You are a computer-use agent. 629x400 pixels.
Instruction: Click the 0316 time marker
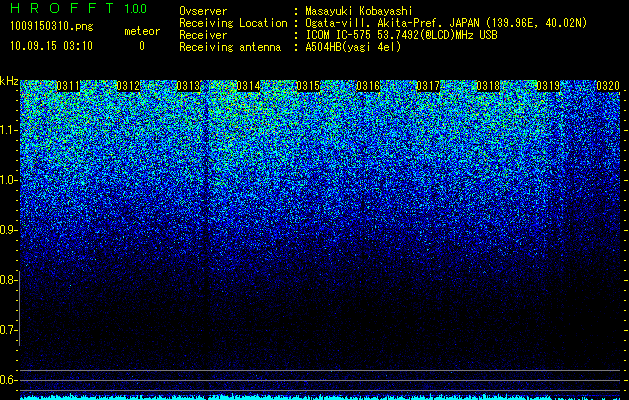pos(368,86)
